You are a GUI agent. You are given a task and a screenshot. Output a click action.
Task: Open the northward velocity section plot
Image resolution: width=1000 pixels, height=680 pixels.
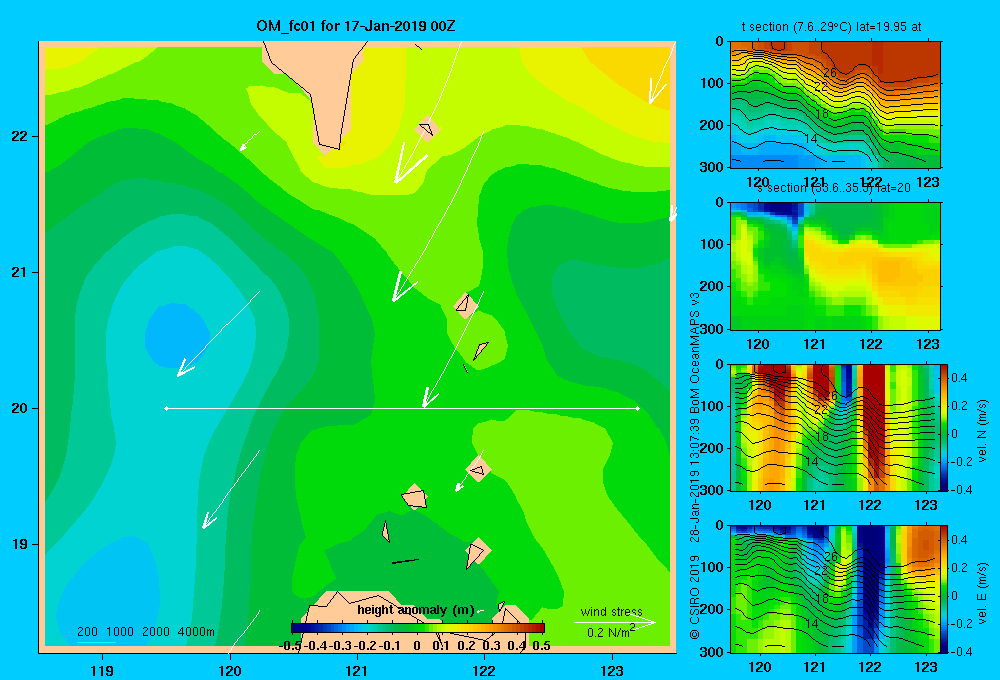[x=835, y=427]
